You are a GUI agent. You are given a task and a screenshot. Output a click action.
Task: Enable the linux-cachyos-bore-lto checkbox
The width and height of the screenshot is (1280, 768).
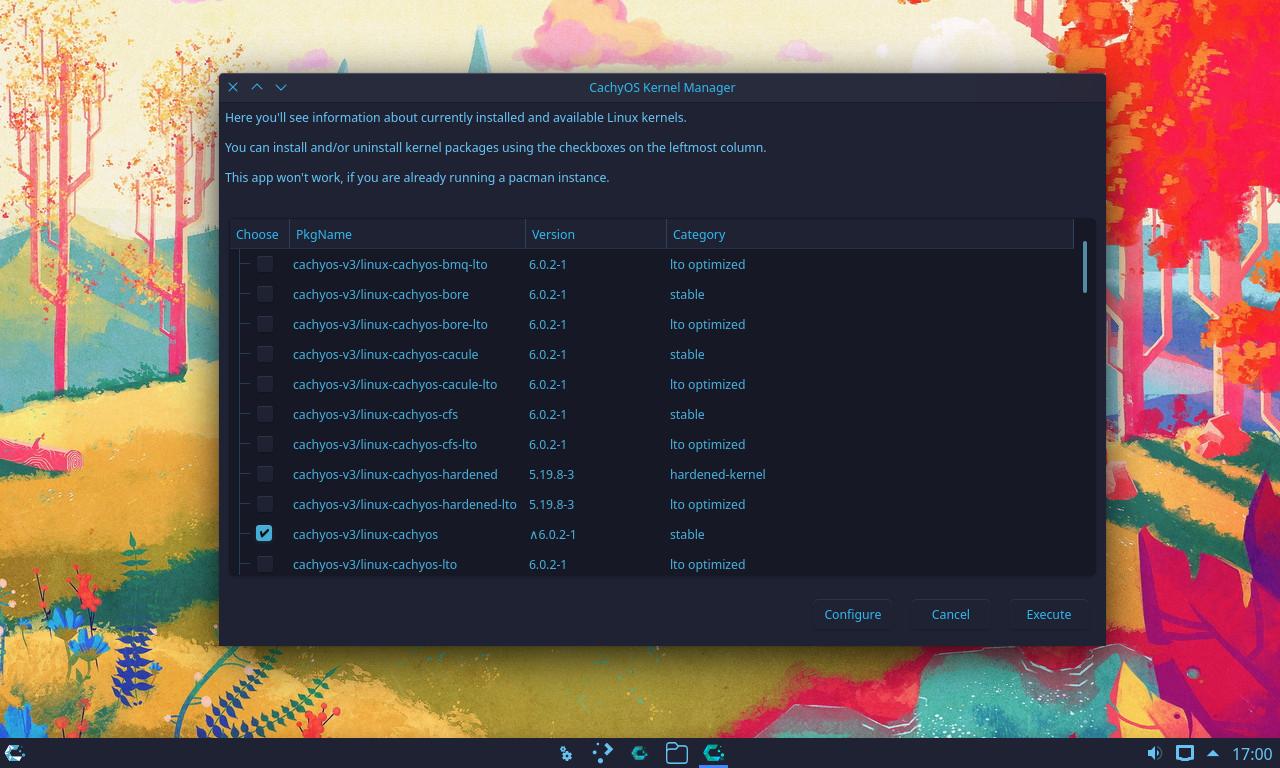(x=265, y=324)
